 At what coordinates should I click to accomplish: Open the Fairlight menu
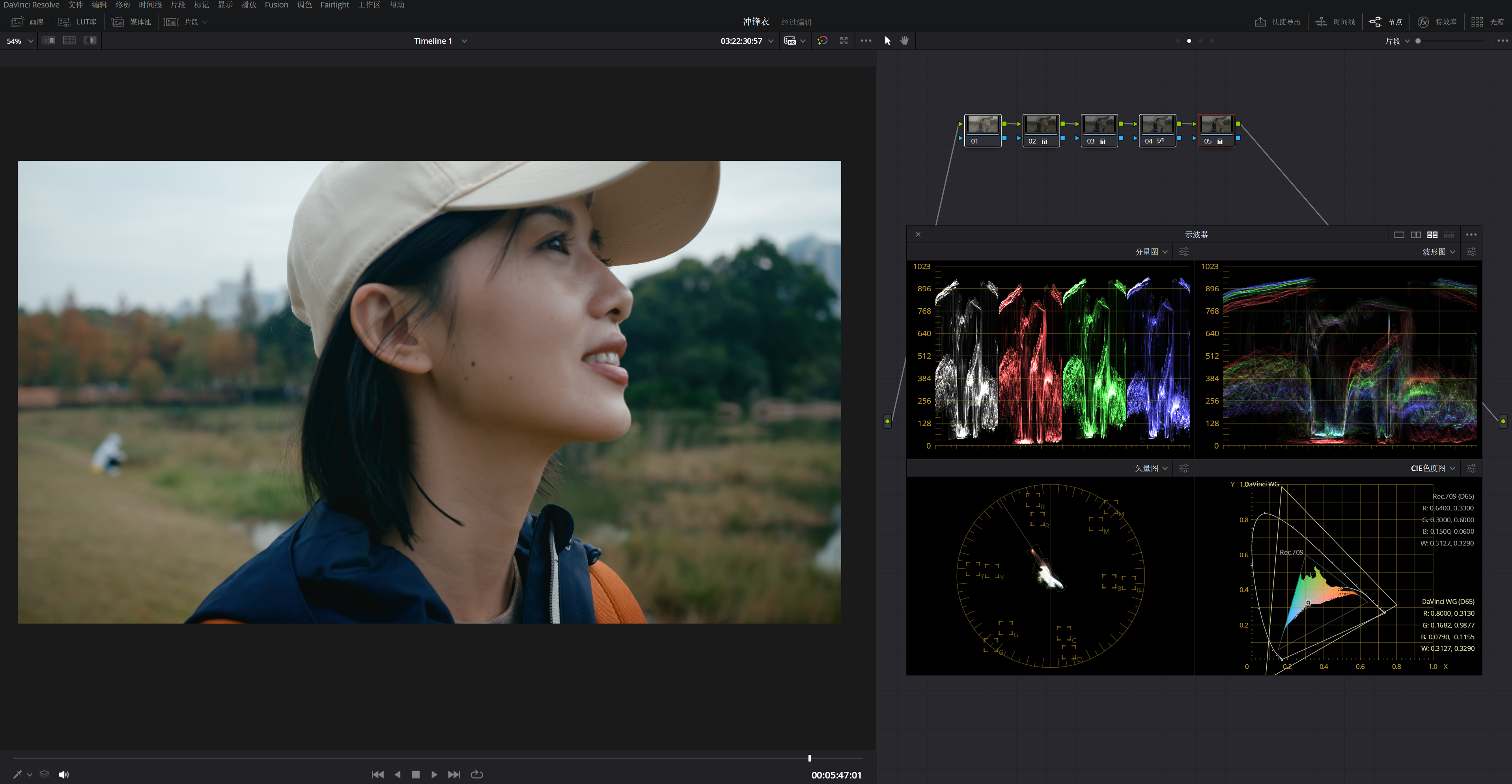(334, 5)
